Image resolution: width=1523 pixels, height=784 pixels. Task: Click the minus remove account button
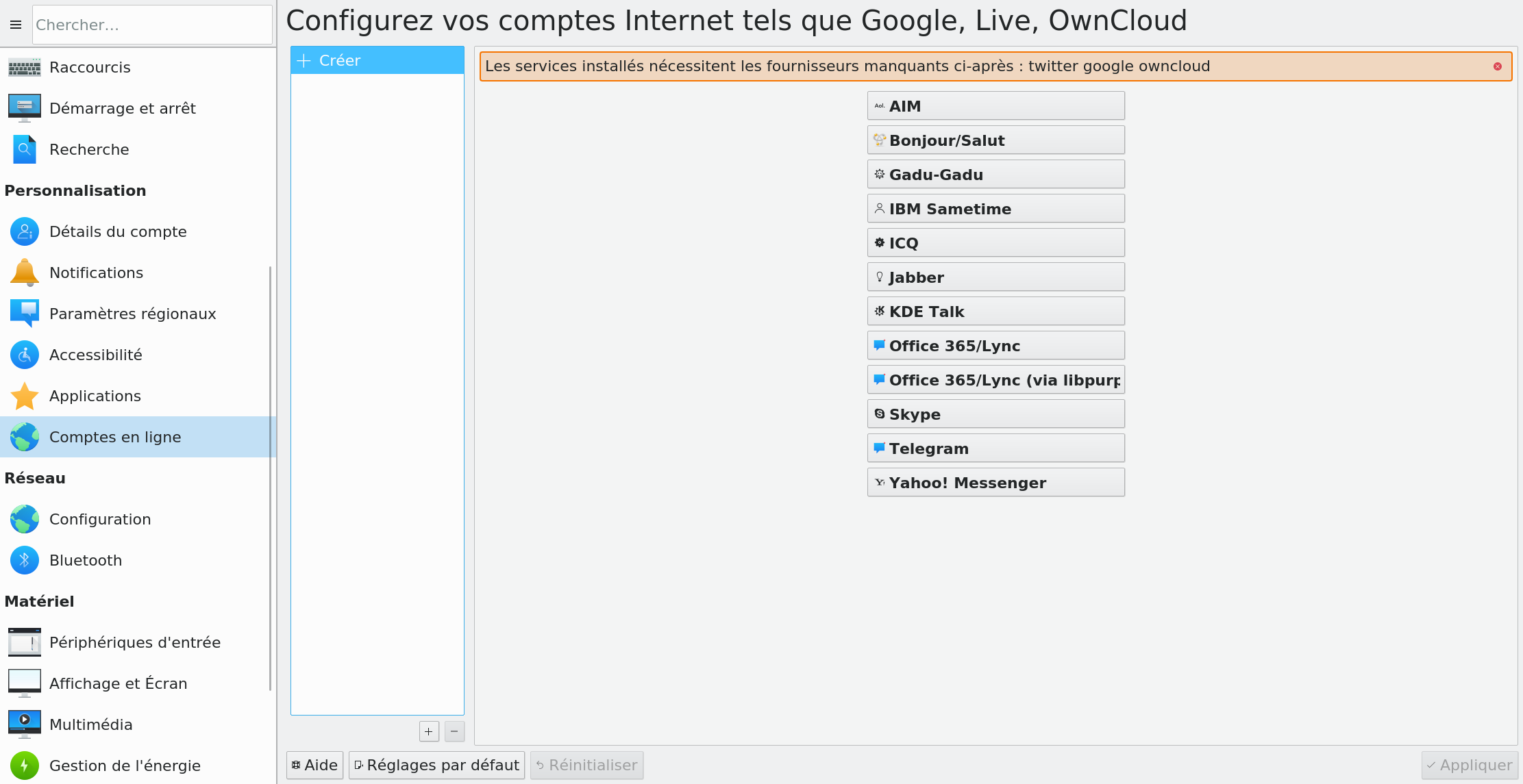pos(454,731)
